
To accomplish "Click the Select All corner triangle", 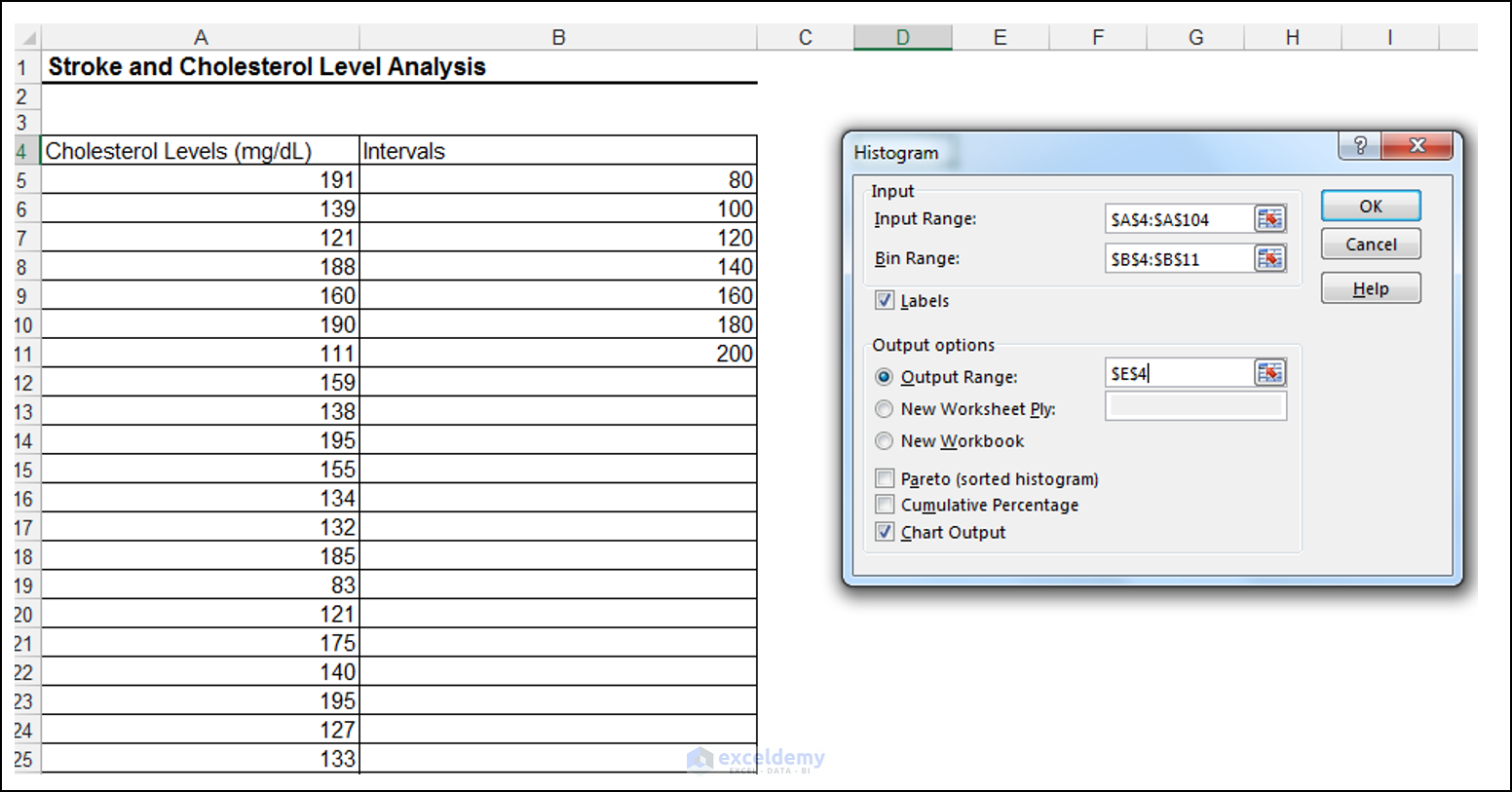I will pyautogui.click(x=28, y=38).
